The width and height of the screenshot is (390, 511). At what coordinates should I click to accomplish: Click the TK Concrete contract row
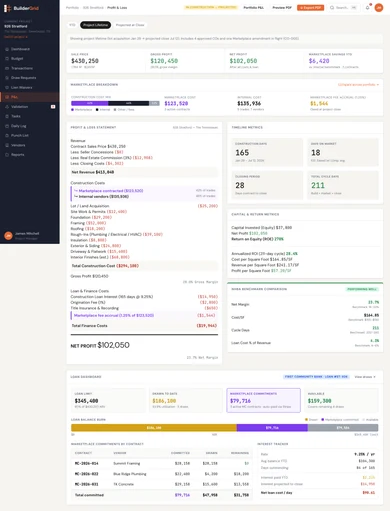(x=162, y=484)
